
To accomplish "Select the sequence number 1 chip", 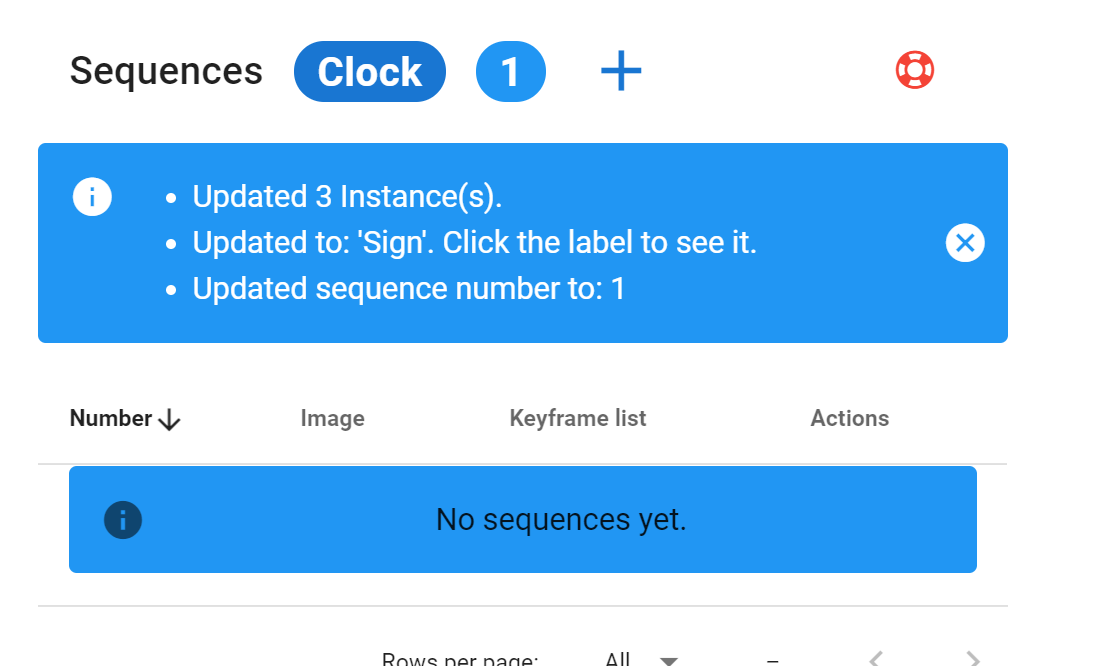I will point(510,72).
